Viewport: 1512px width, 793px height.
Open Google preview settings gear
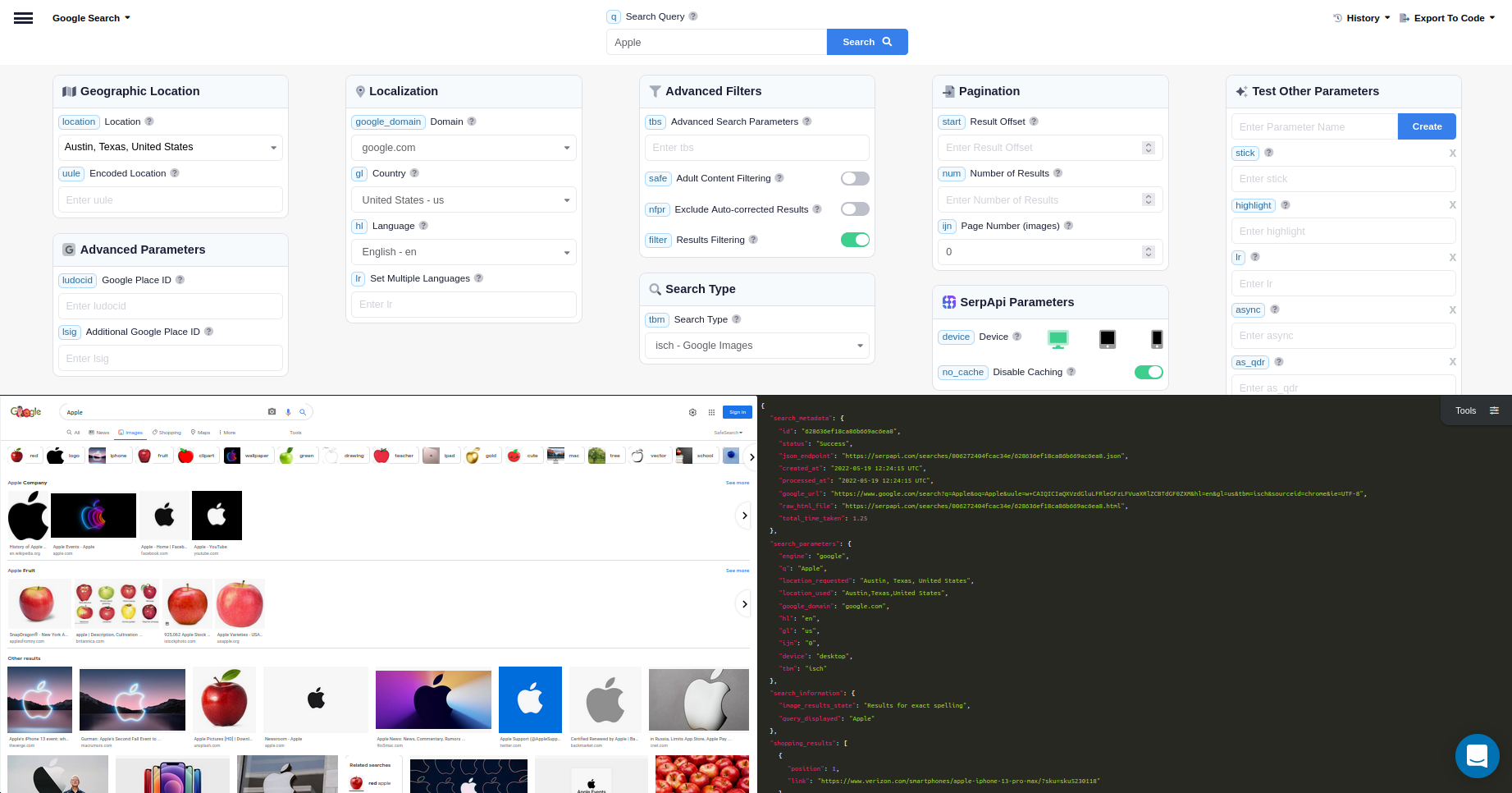coord(692,412)
